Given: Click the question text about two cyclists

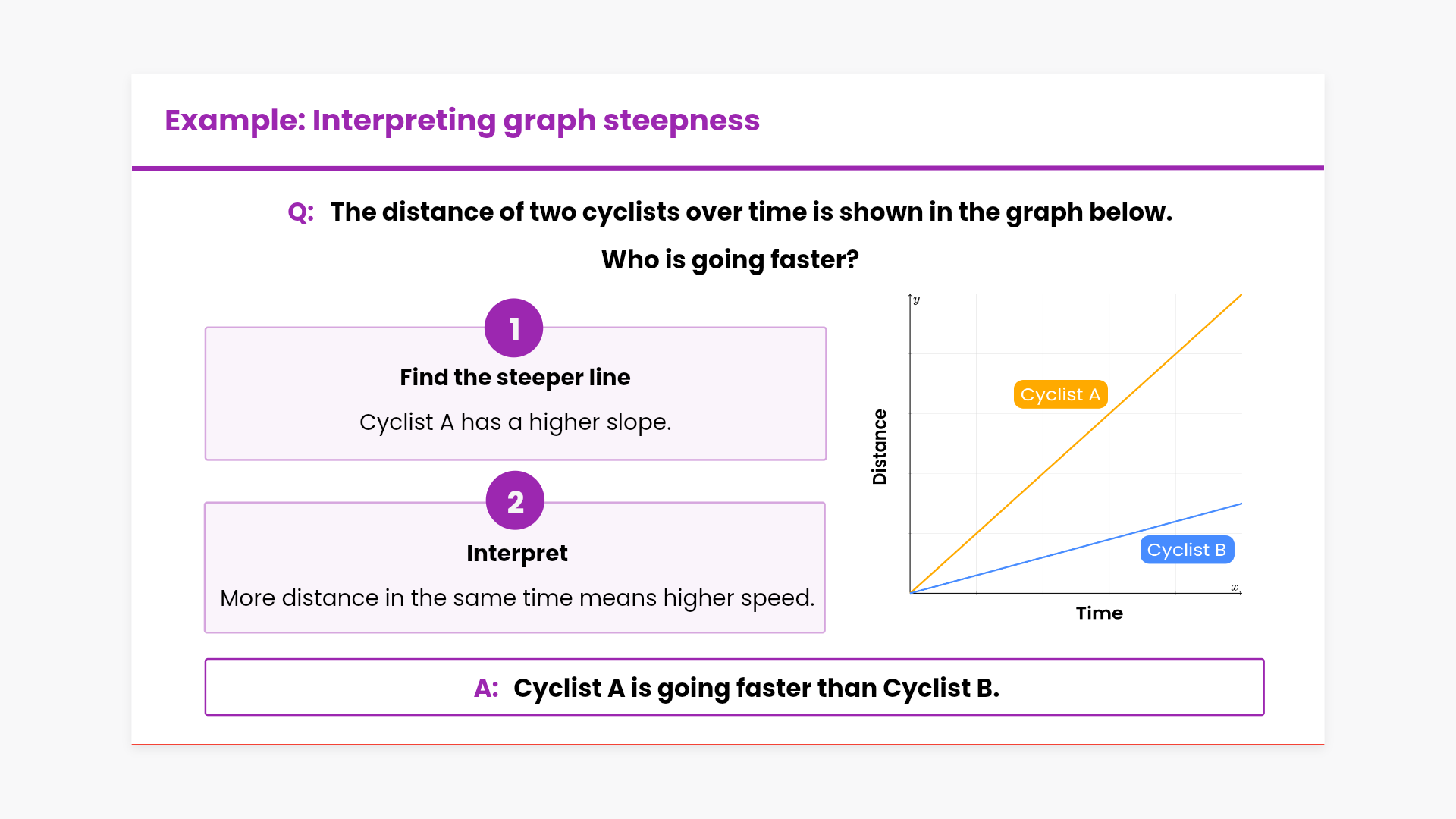Looking at the screenshot, I should [x=751, y=212].
